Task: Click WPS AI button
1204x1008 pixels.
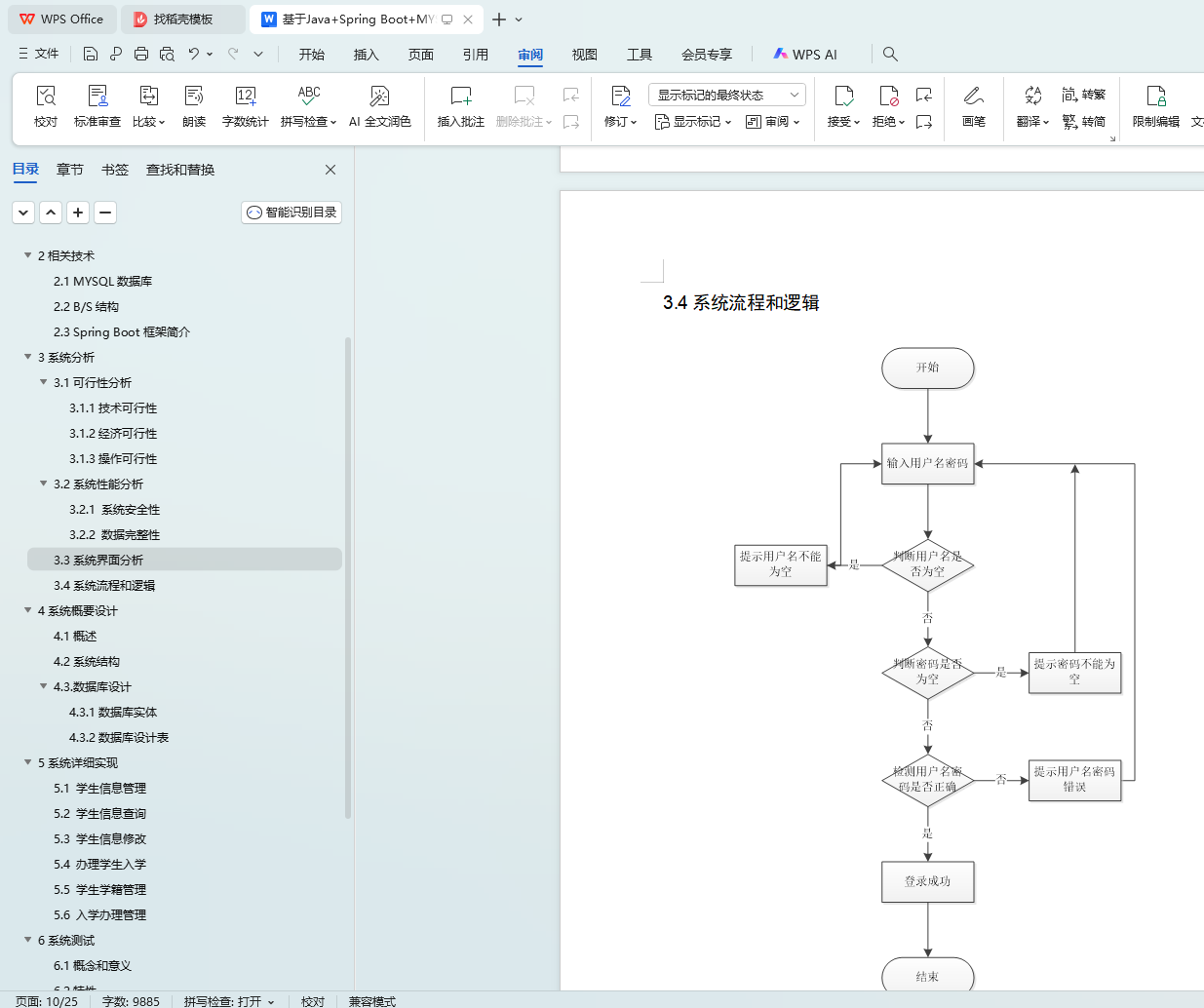Action: 805,55
